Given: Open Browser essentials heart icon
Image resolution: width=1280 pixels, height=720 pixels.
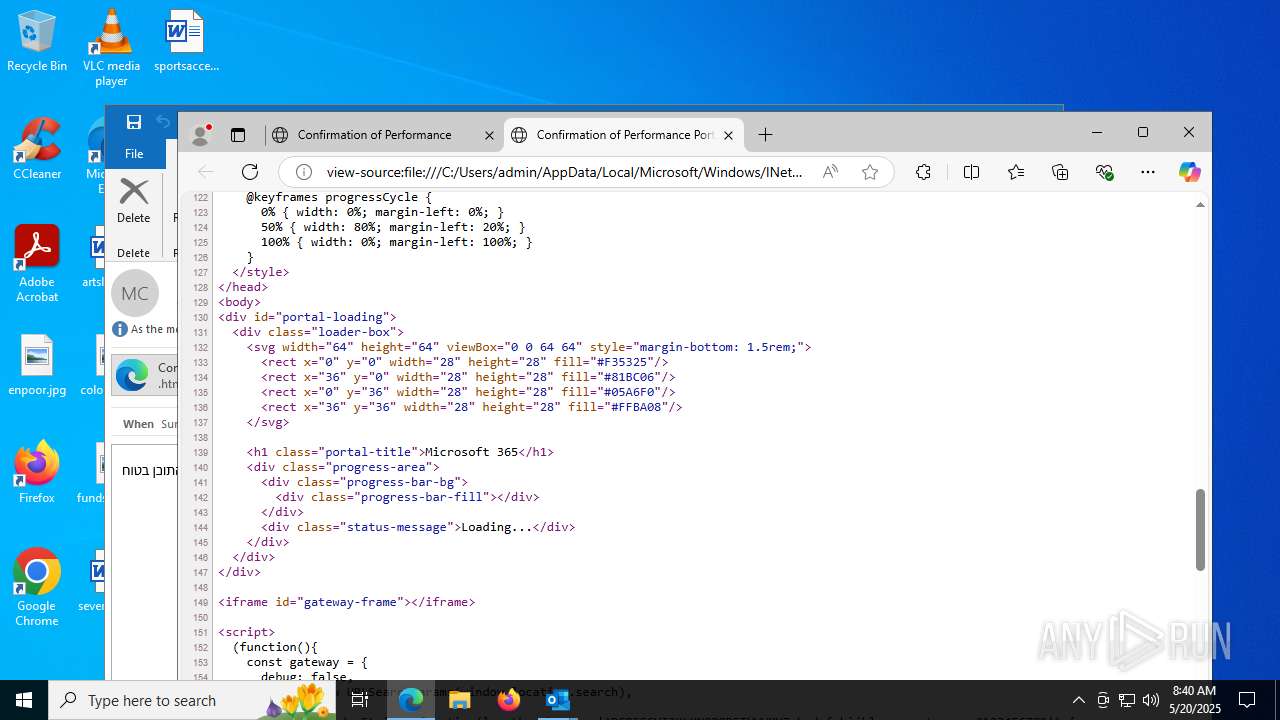Looking at the screenshot, I should click(x=1104, y=172).
